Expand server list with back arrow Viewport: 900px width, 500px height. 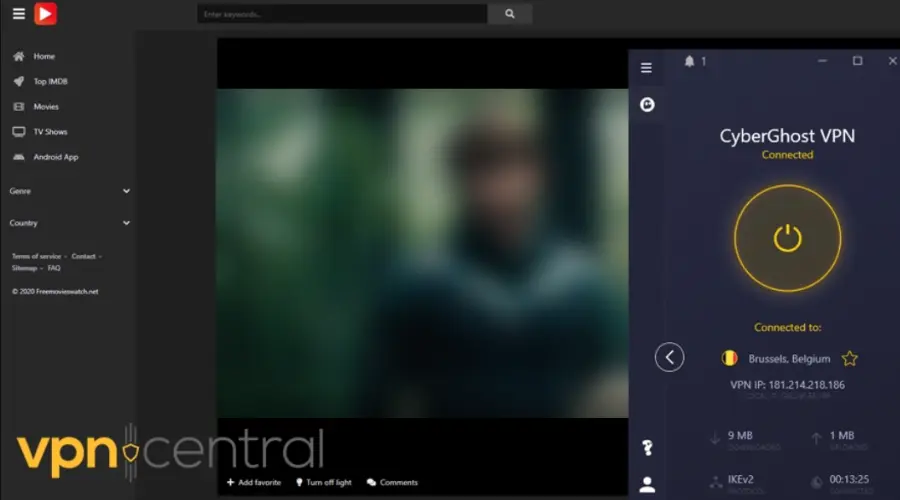point(669,357)
